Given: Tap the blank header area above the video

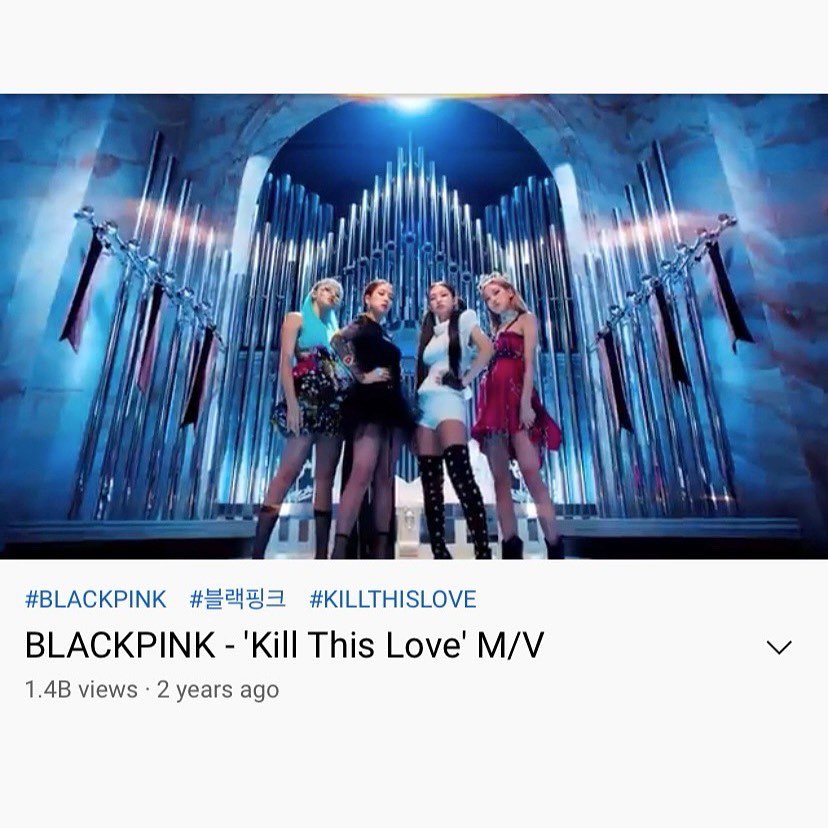Looking at the screenshot, I should point(414,46).
